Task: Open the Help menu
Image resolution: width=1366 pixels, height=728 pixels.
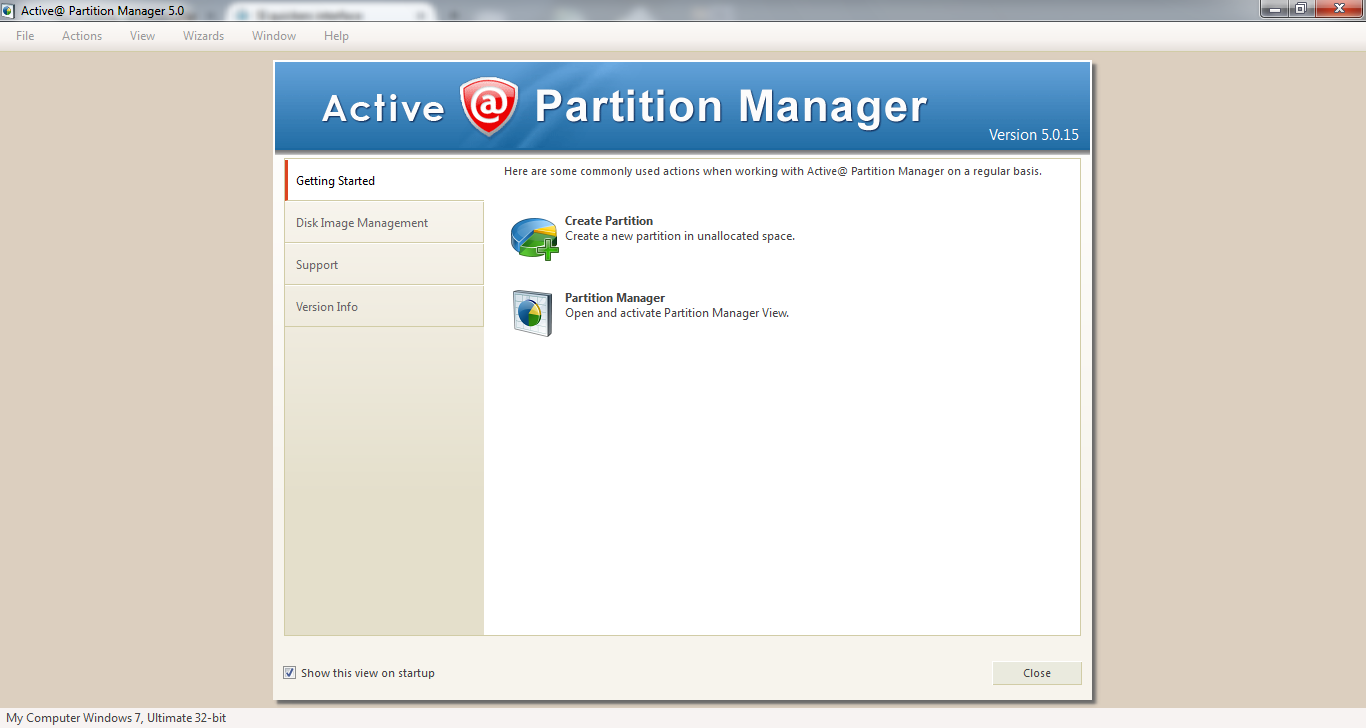Action: click(x=336, y=35)
